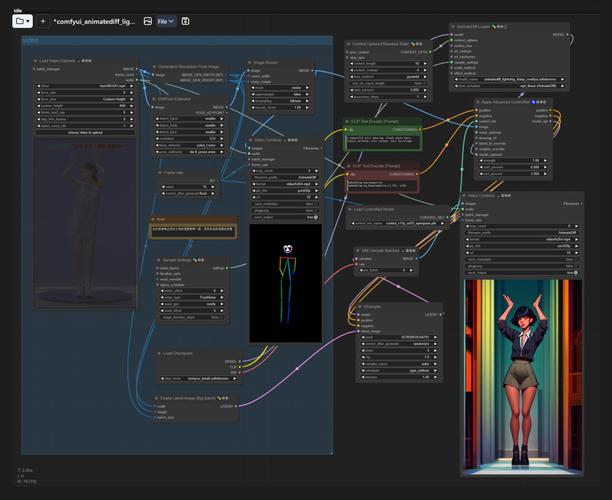Click the image icon beside the workflow name

pos(148,21)
